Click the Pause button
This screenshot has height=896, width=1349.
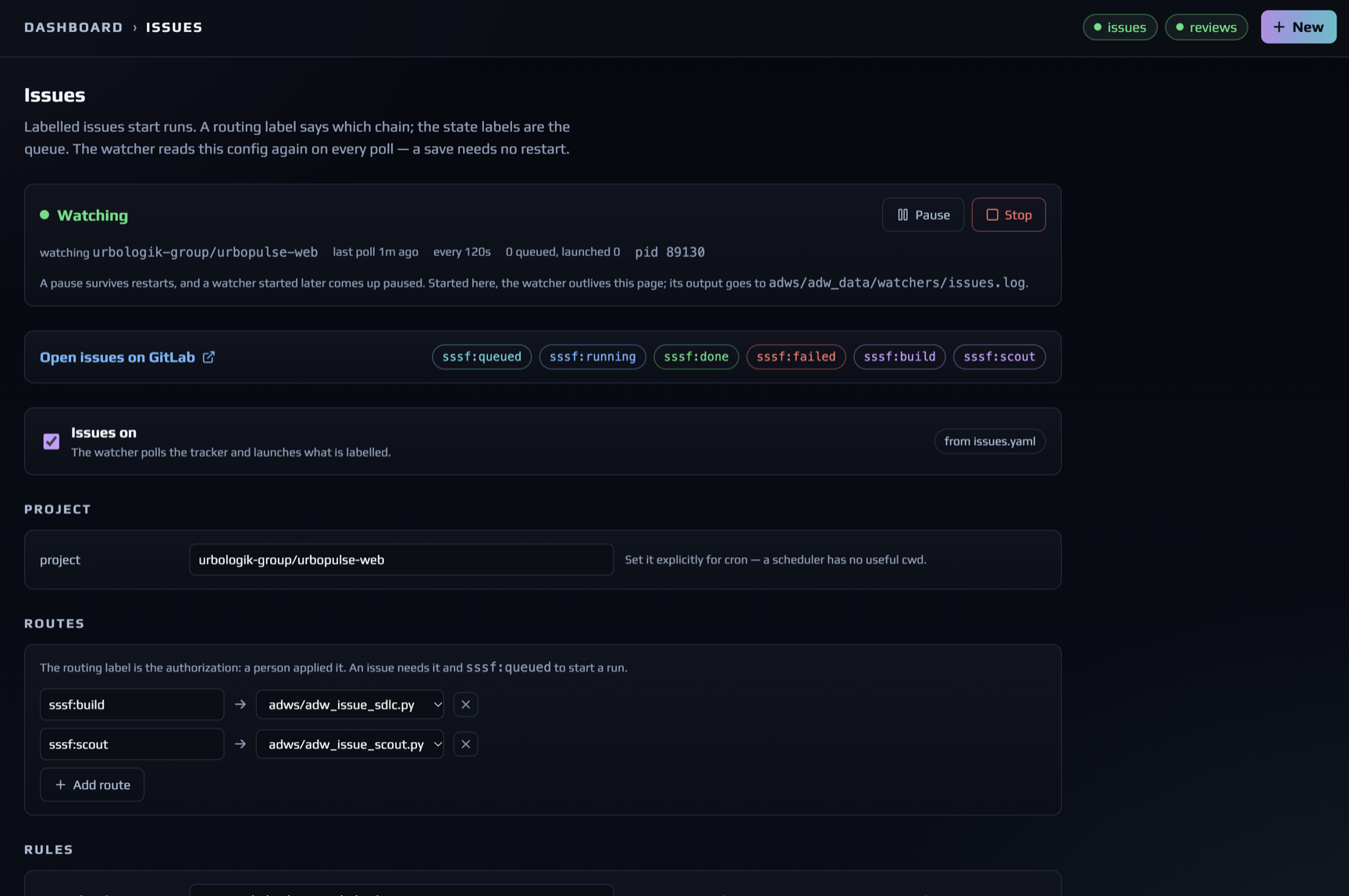coord(923,215)
